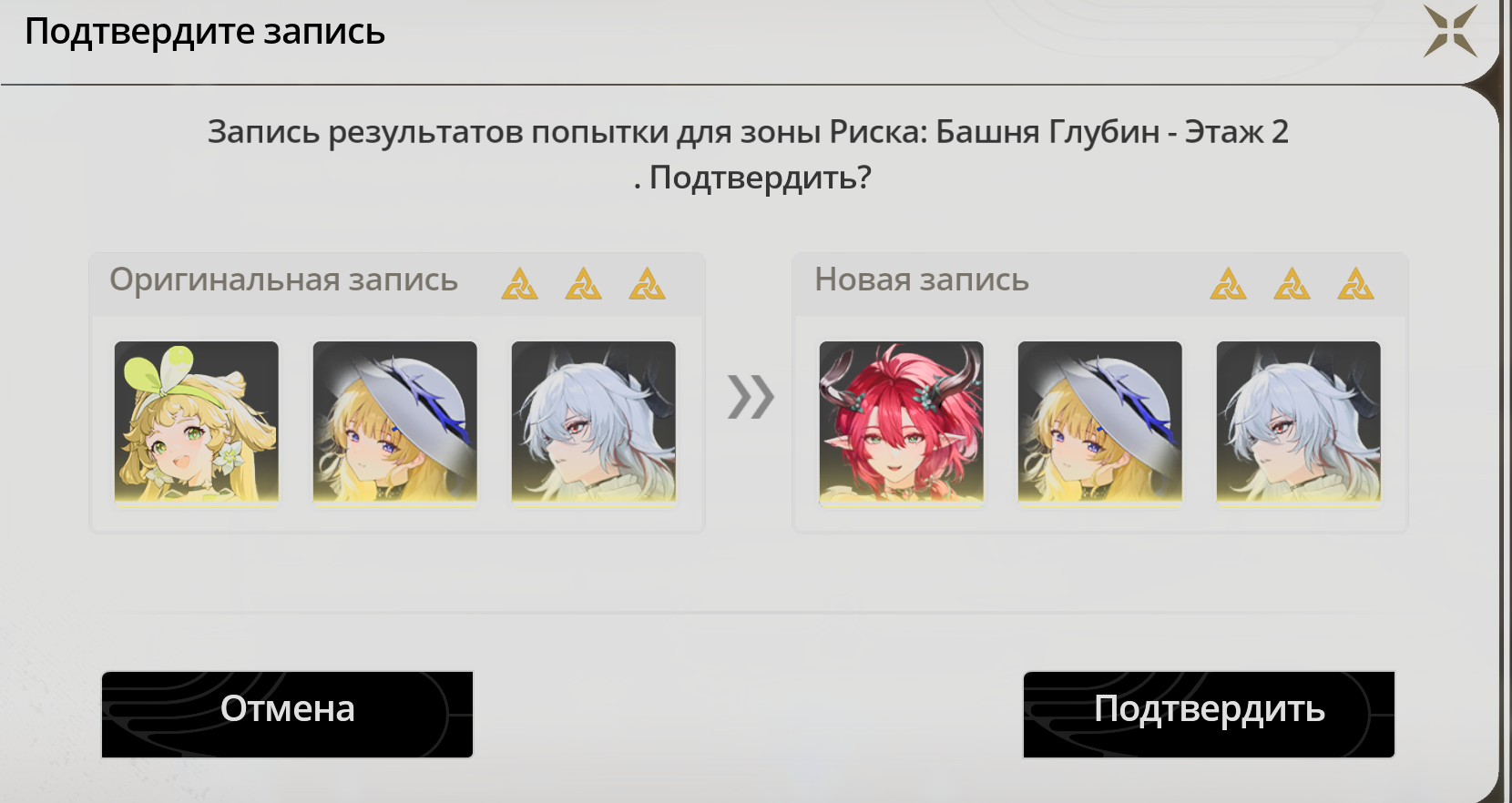1512x803 pixels.
Task: Click the middle gold crest in Новая запись
Action: [x=1292, y=284]
